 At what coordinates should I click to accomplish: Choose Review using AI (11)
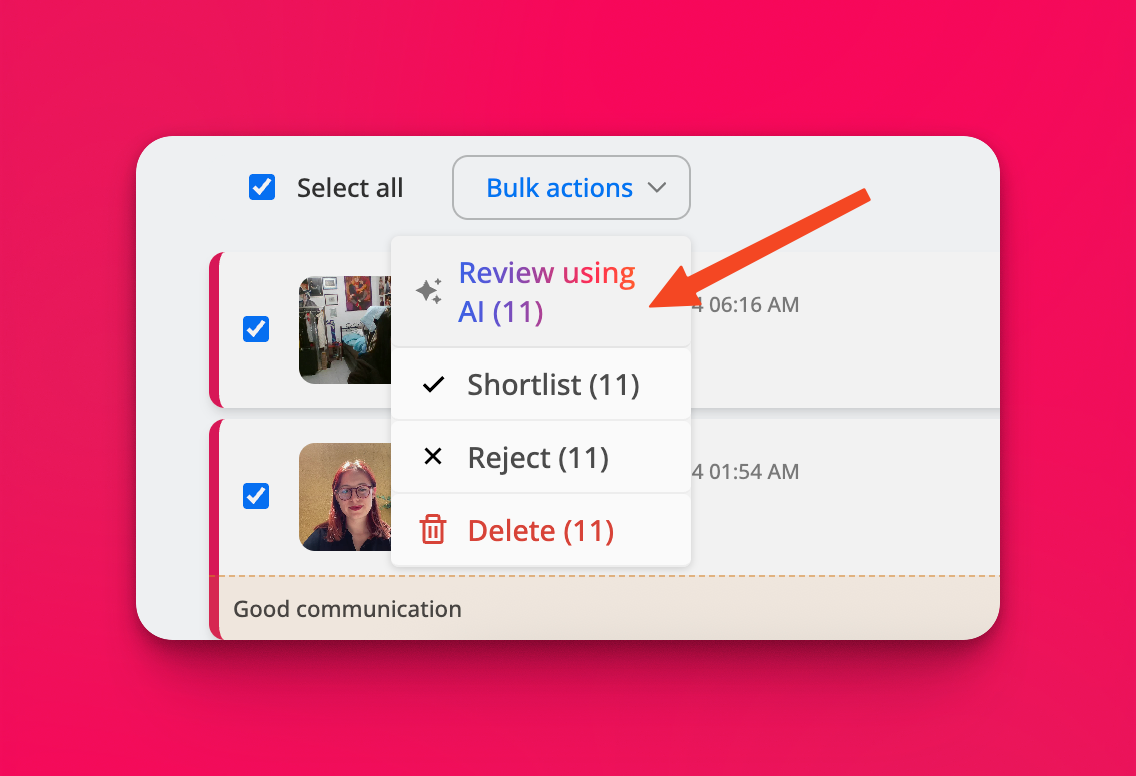[x=546, y=292]
